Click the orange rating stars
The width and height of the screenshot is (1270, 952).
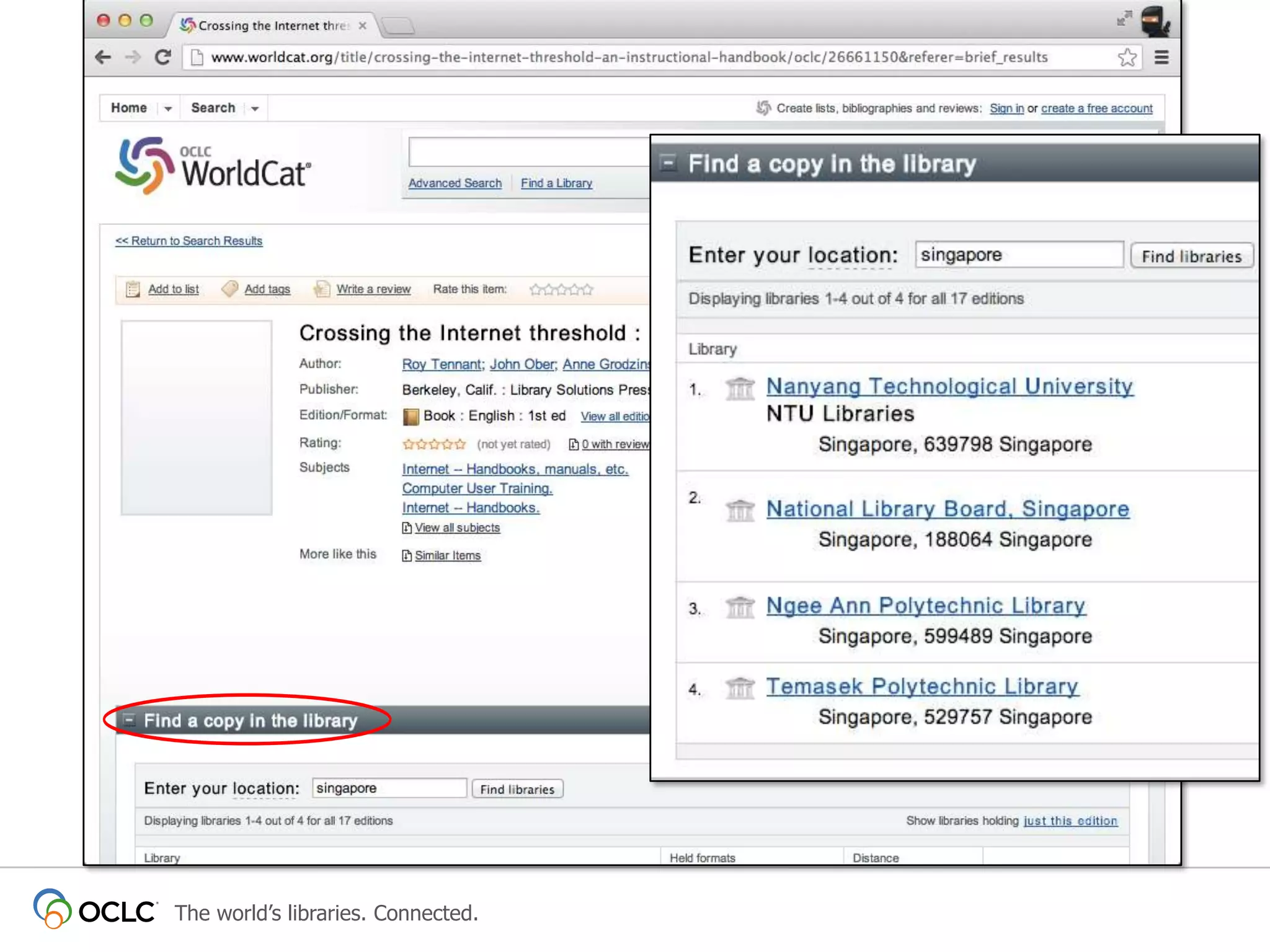434,444
